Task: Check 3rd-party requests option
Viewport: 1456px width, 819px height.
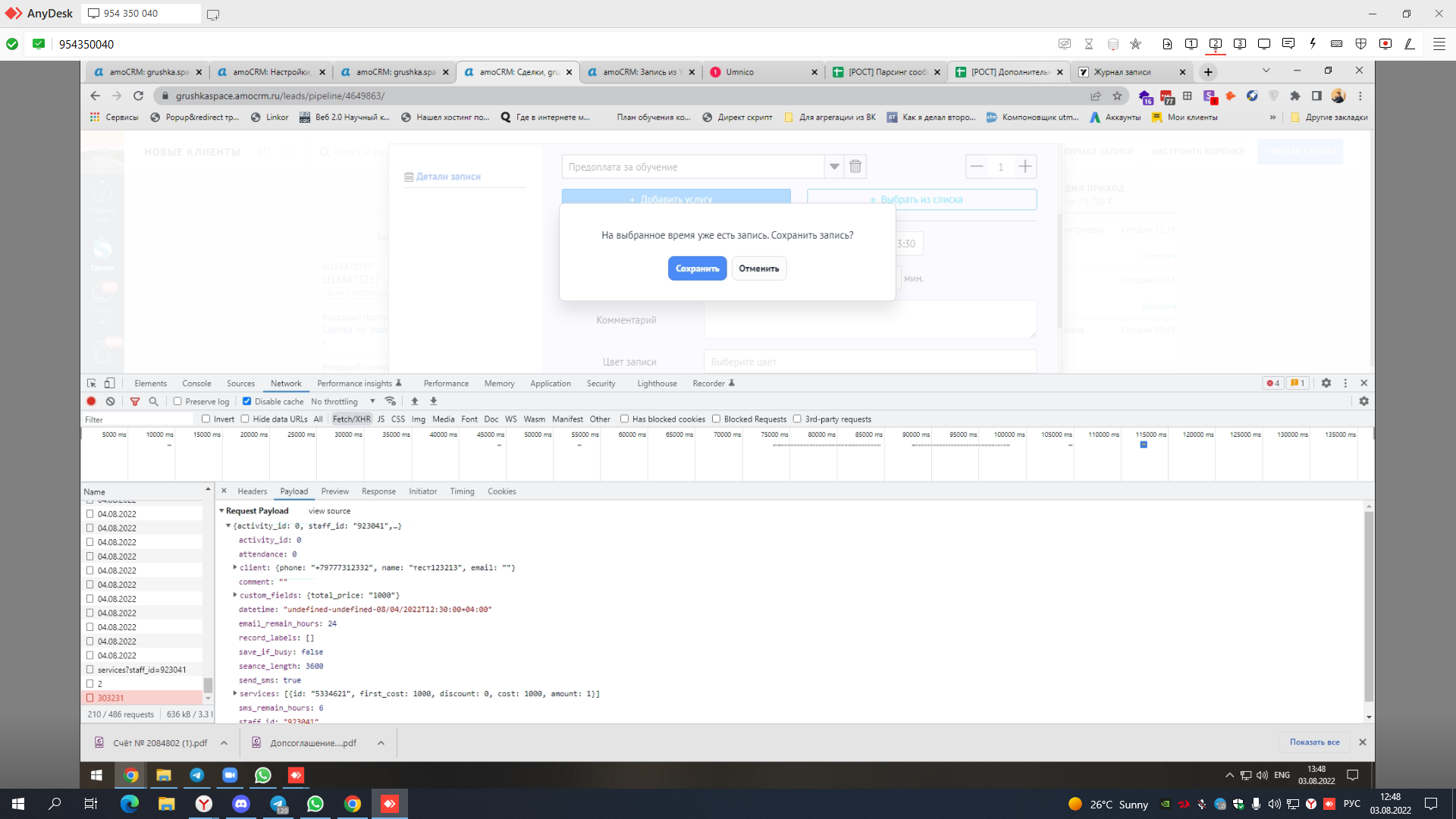Action: click(x=797, y=419)
